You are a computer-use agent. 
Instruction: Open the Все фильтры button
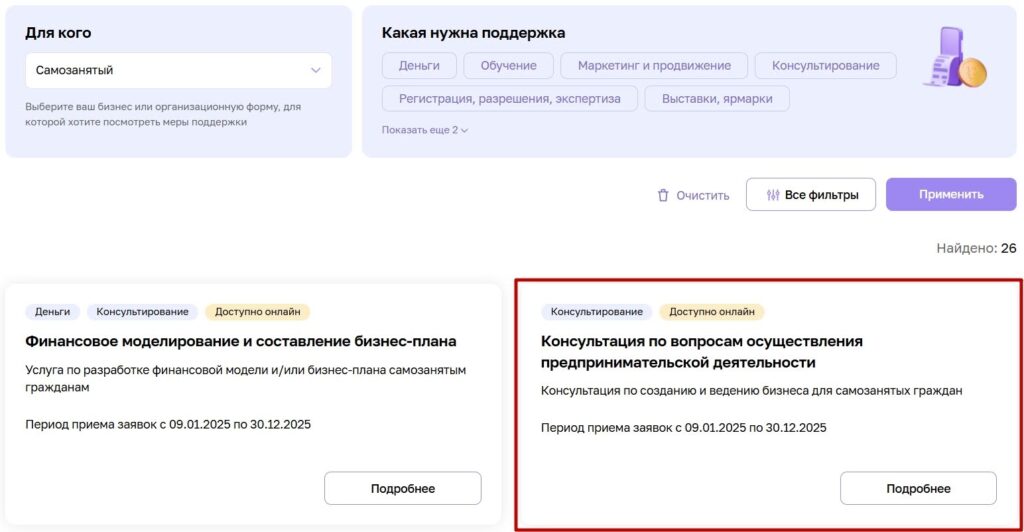[x=811, y=195]
